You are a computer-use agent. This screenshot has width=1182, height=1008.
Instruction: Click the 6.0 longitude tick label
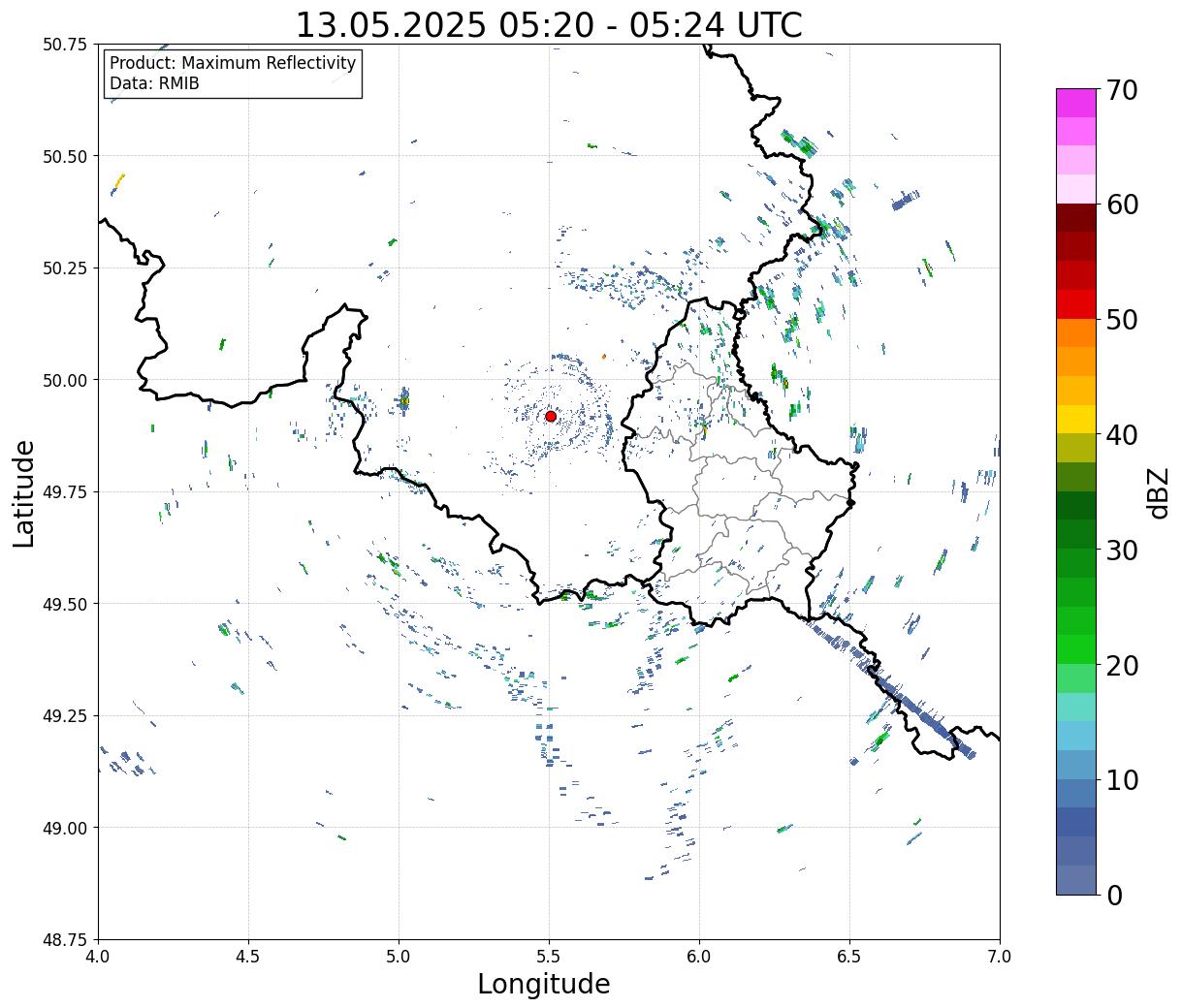pos(699,956)
